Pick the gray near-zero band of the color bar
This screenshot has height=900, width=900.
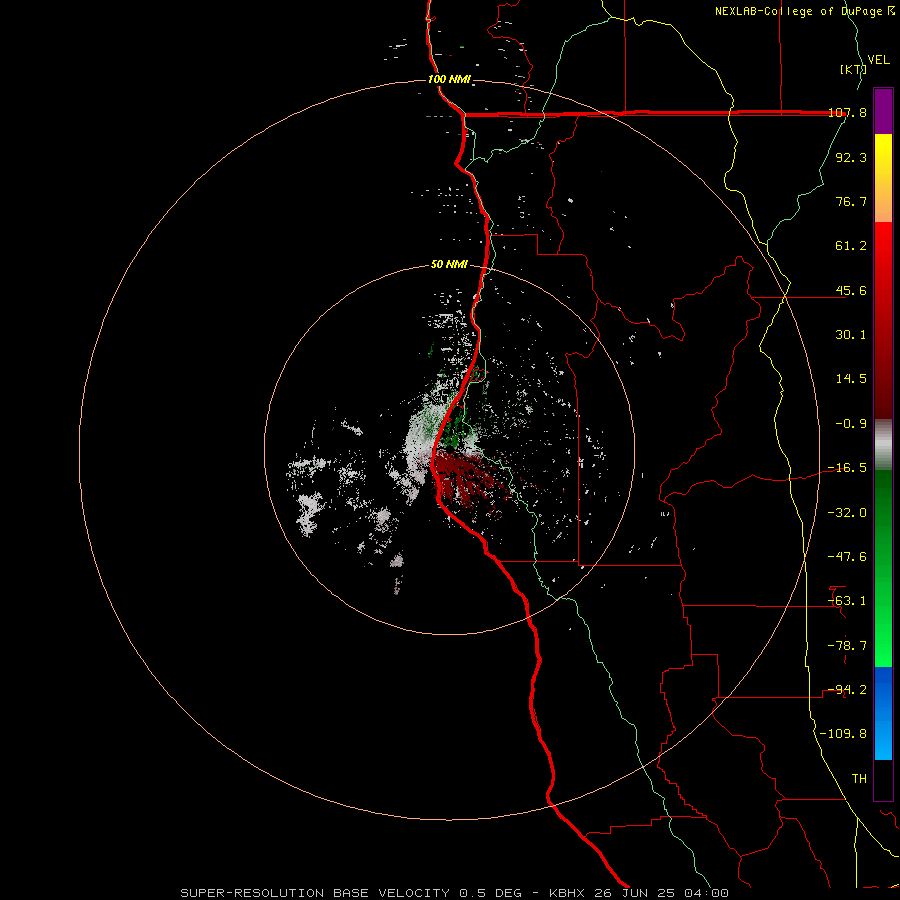[x=883, y=444]
